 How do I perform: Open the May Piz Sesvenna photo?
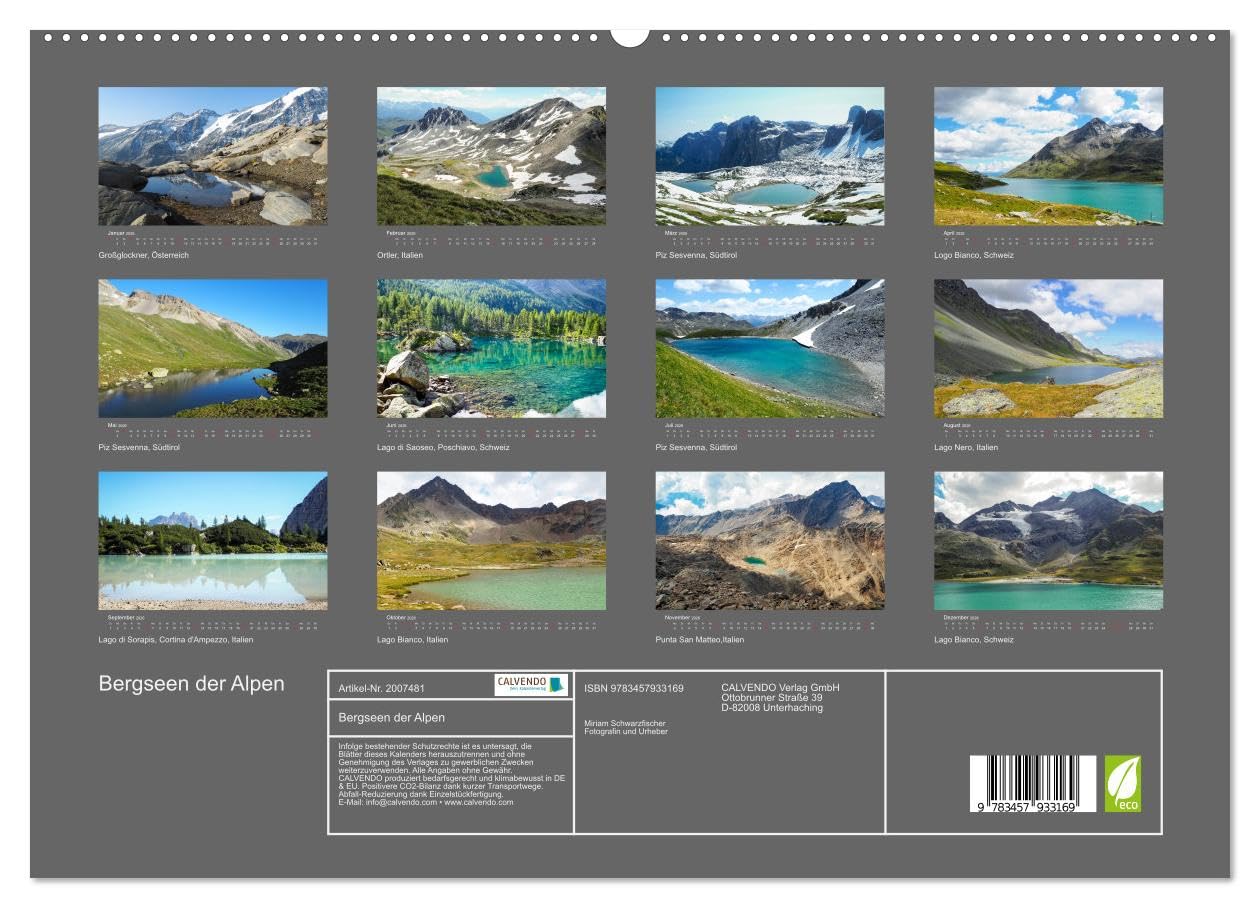pyautogui.click(x=213, y=348)
